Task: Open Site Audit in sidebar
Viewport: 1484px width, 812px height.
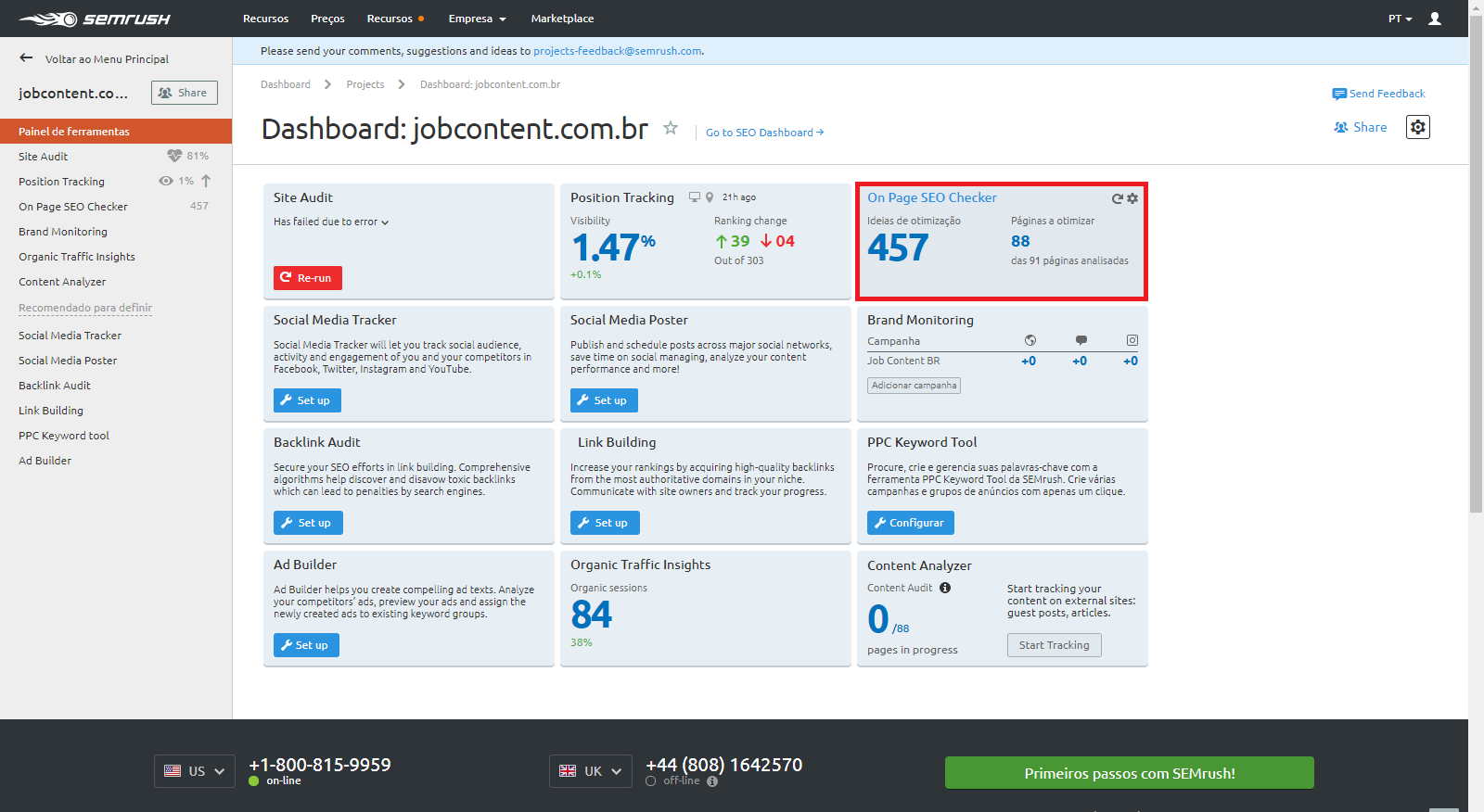Action: (x=44, y=157)
